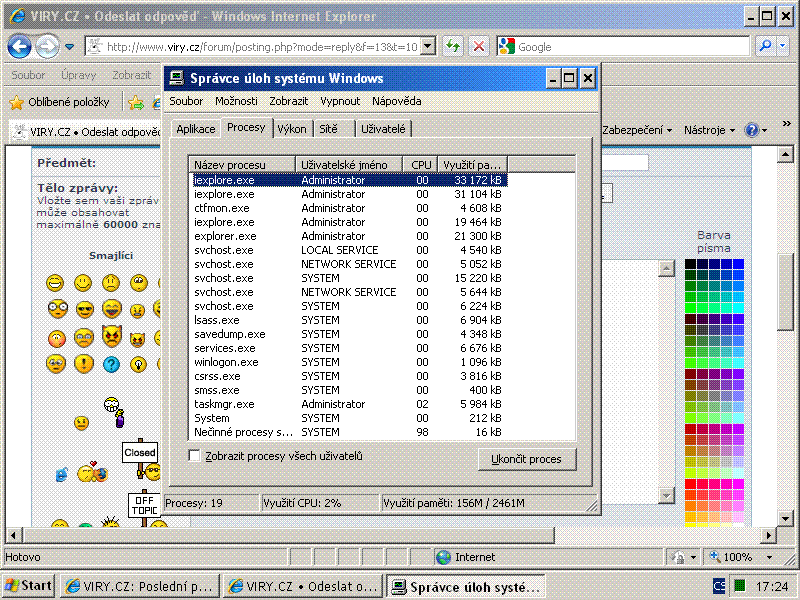
Task: Click the Ukončit proces button
Action: (527, 459)
